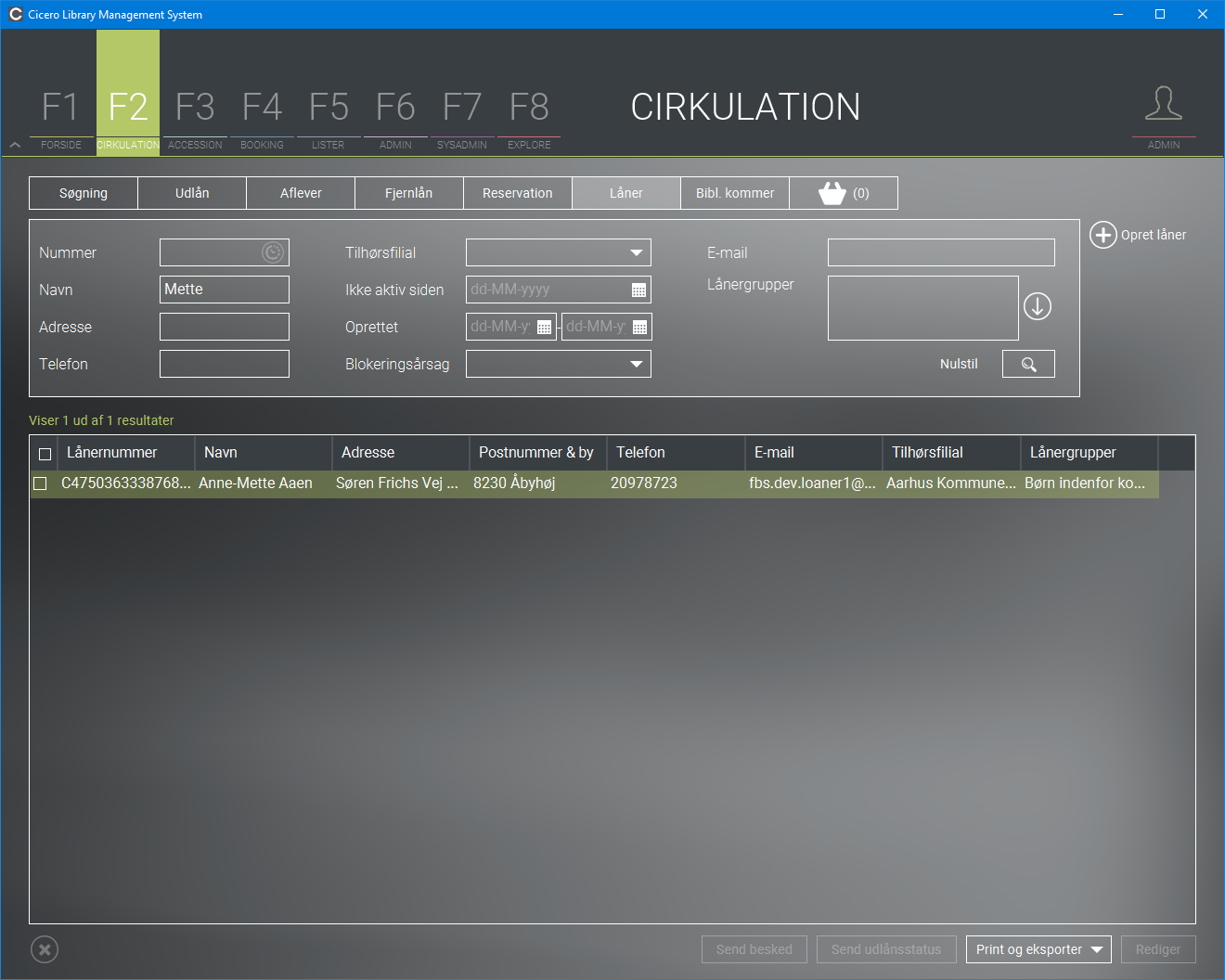Expand the Tilhørsfilial dropdown
Screen dimensions: 1225x980
tap(636, 252)
